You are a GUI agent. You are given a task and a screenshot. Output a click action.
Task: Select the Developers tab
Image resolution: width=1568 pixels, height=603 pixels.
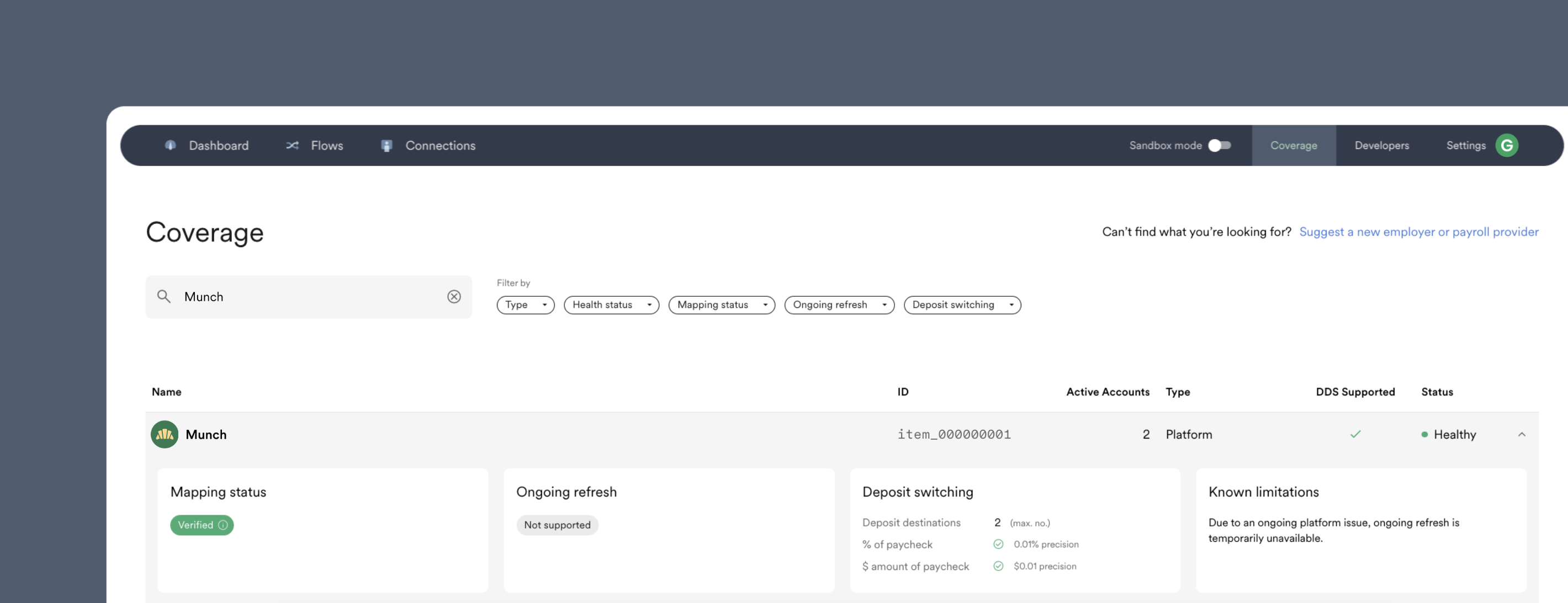point(1382,145)
